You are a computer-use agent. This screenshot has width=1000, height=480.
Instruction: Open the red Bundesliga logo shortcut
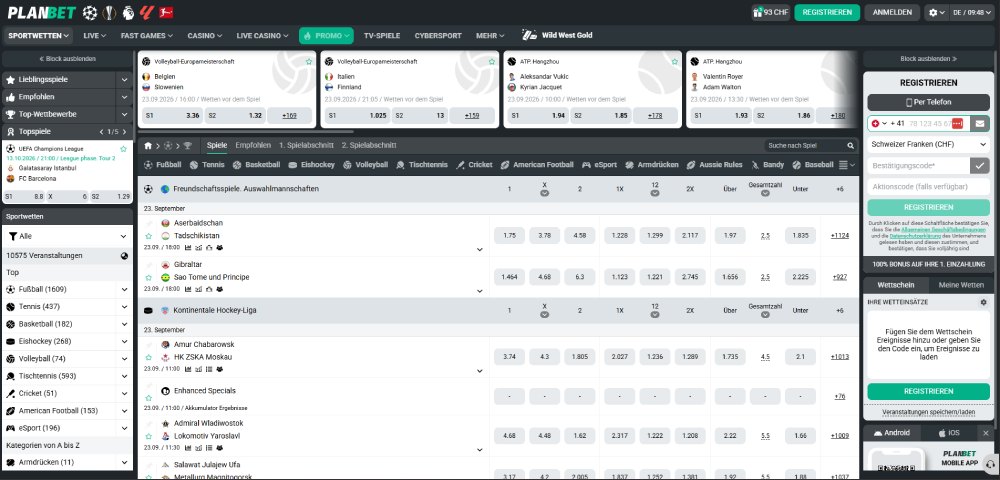(166, 12)
